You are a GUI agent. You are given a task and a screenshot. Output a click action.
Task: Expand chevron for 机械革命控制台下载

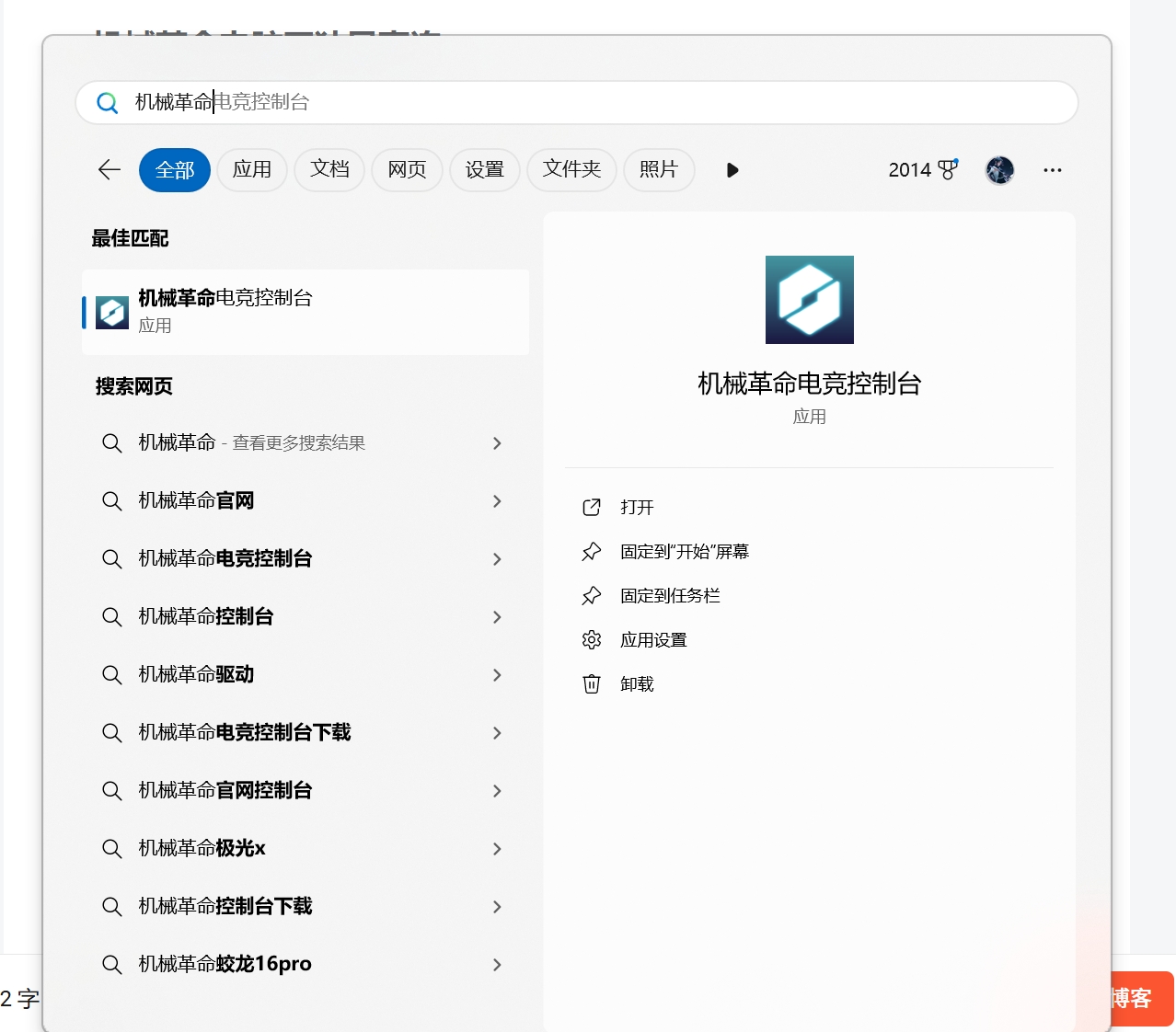tap(497, 907)
